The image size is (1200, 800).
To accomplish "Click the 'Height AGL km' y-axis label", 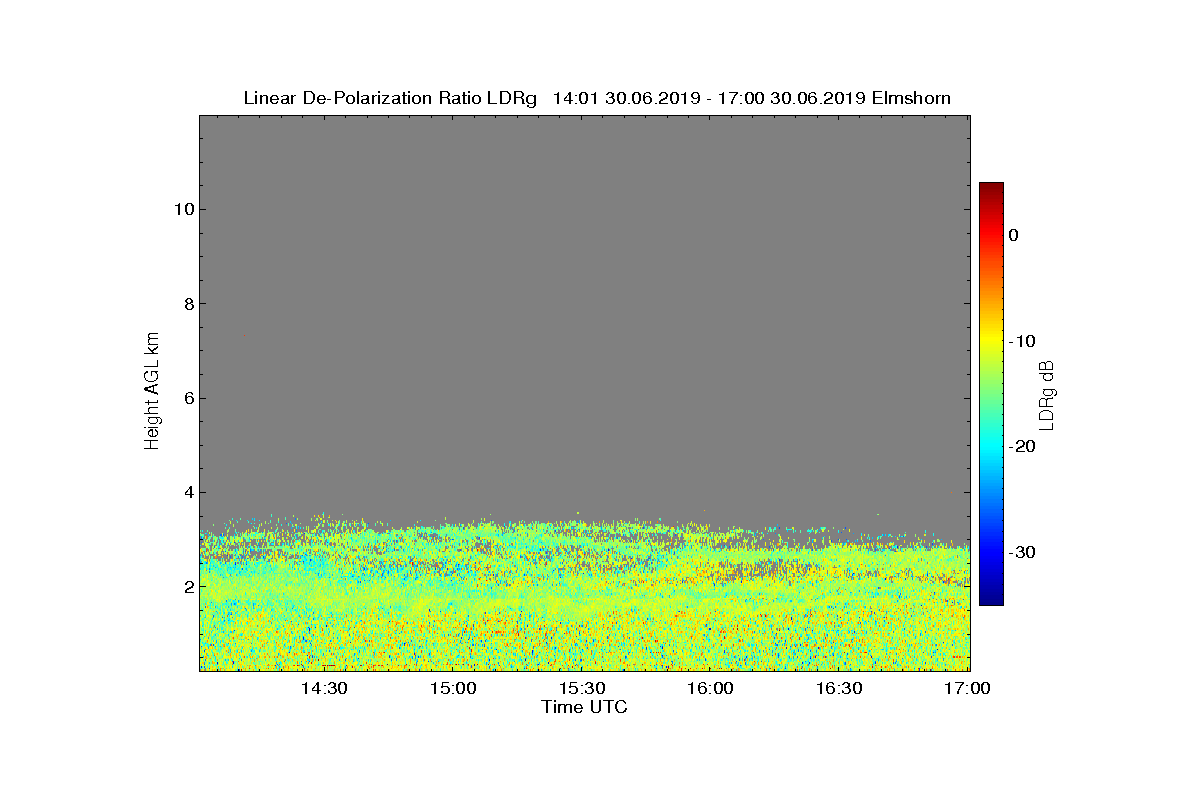I will [152, 392].
